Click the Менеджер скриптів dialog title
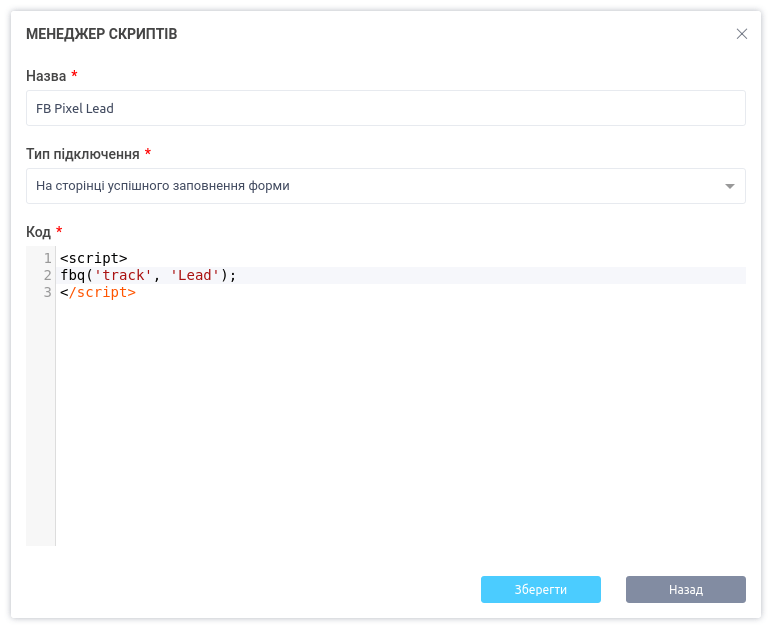This screenshot has width=768, height=625. [102, 34]
